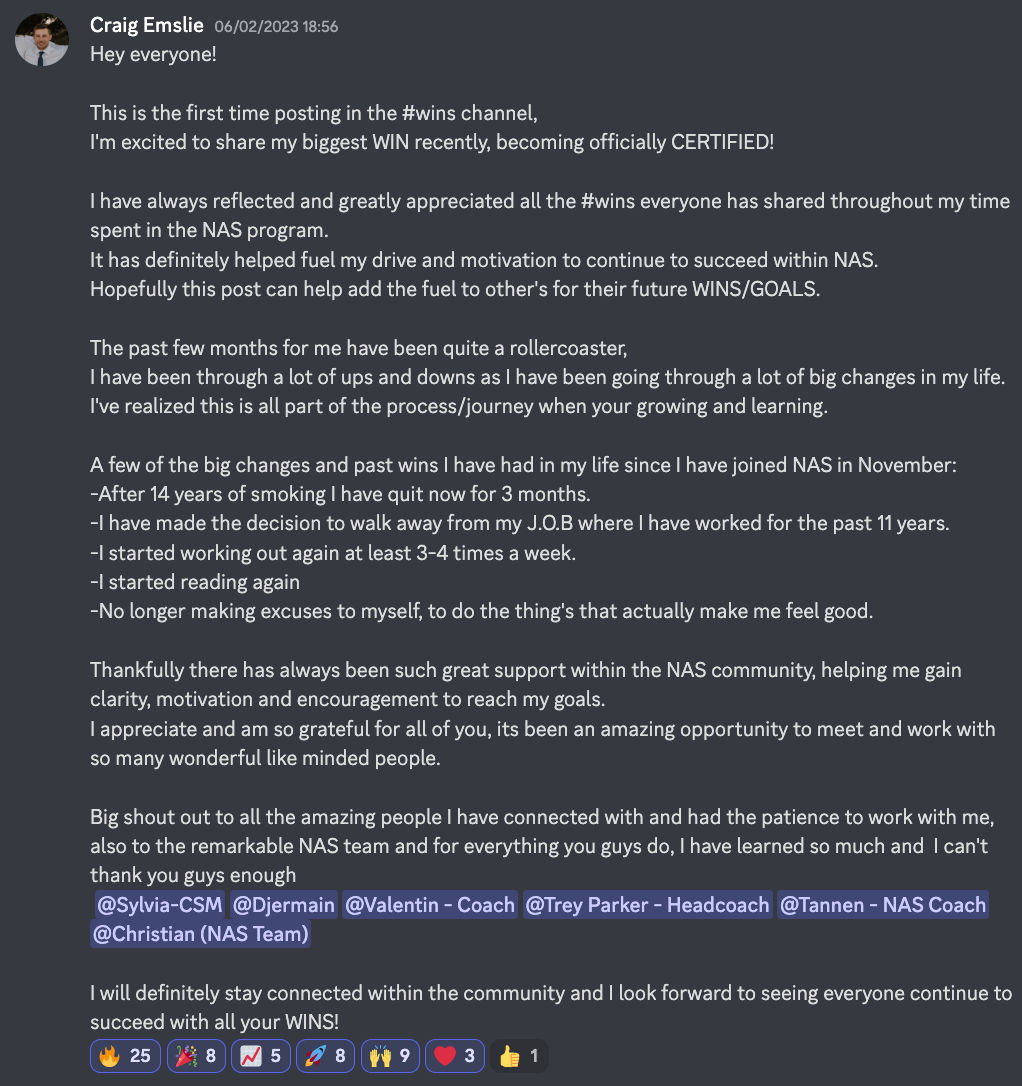Click the @Djermain mention
The width and height of the screenshot is (1022, 1086).
(284, 905)
